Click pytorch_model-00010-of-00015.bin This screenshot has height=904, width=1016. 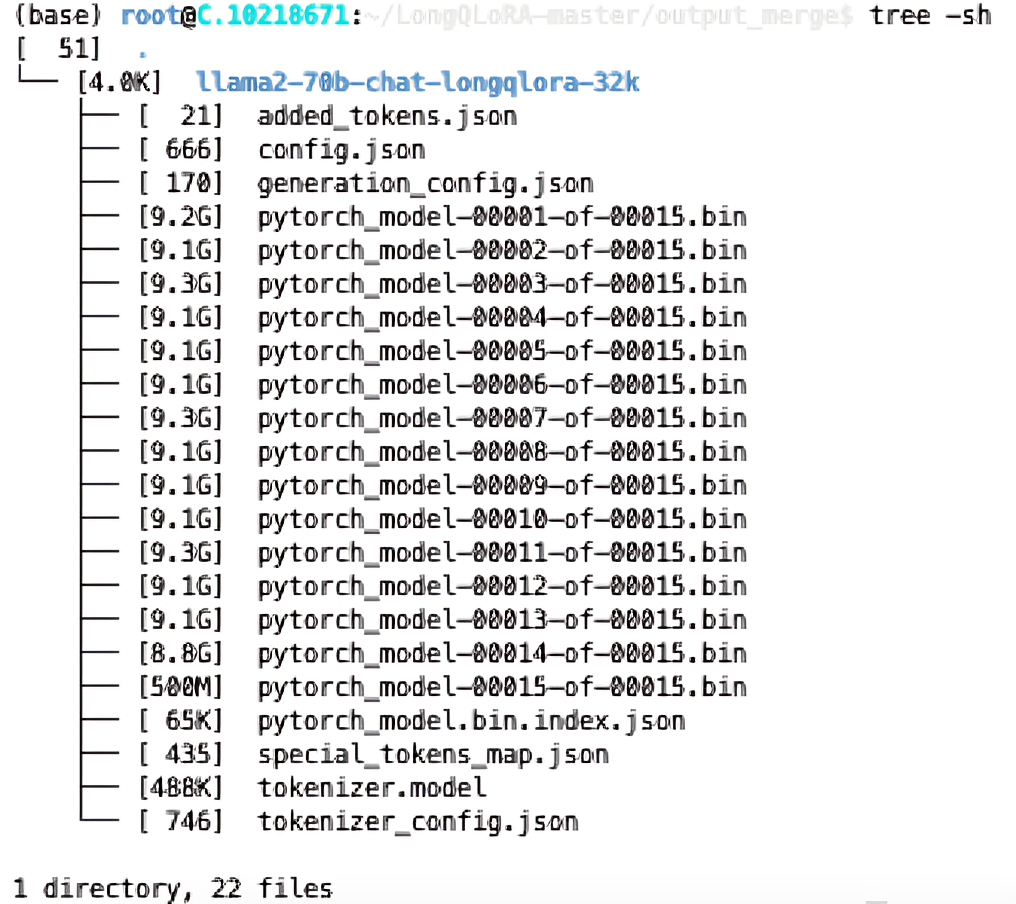click(x=502, y=520)
